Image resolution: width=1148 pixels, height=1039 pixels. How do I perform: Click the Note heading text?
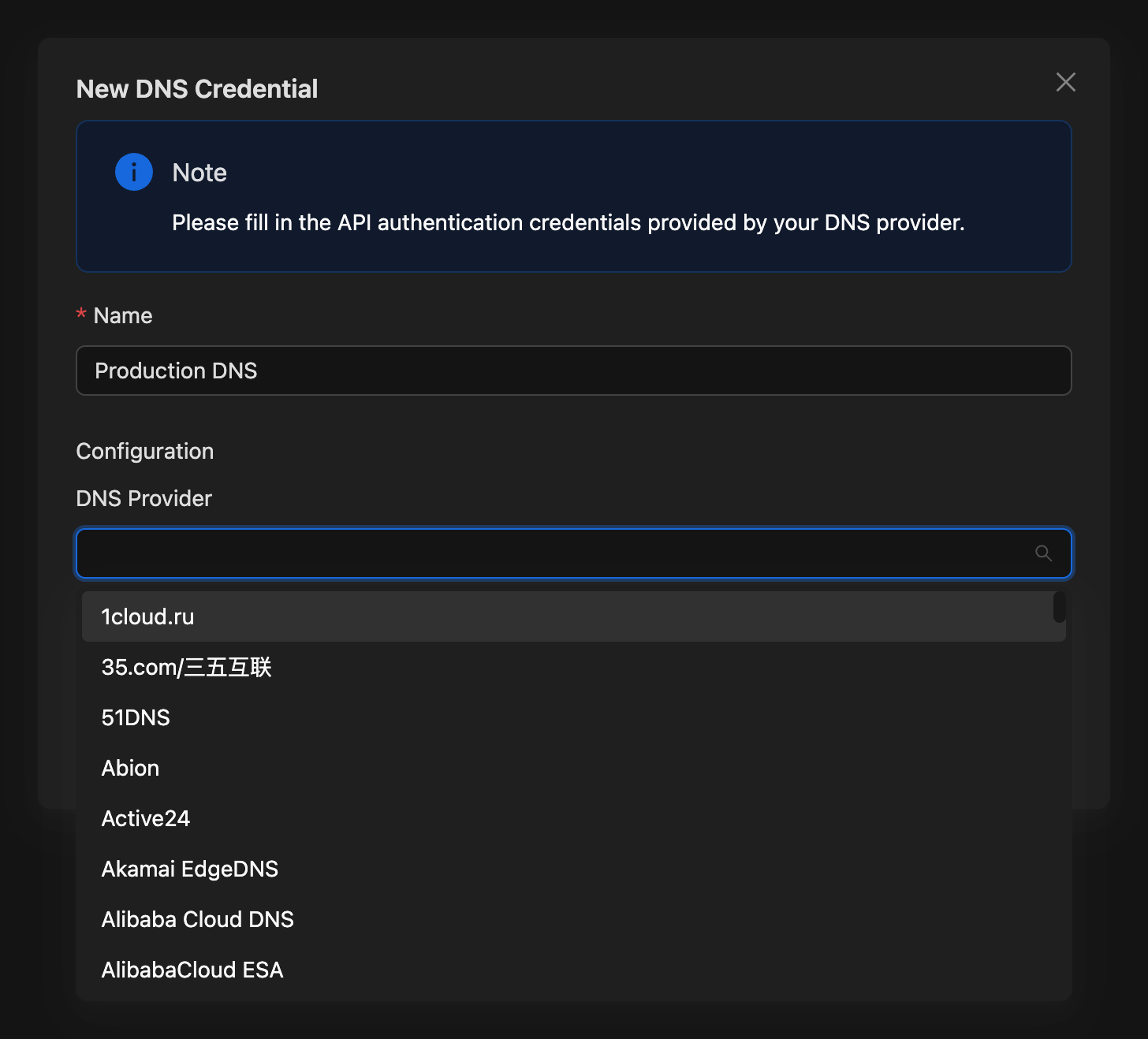199,173
